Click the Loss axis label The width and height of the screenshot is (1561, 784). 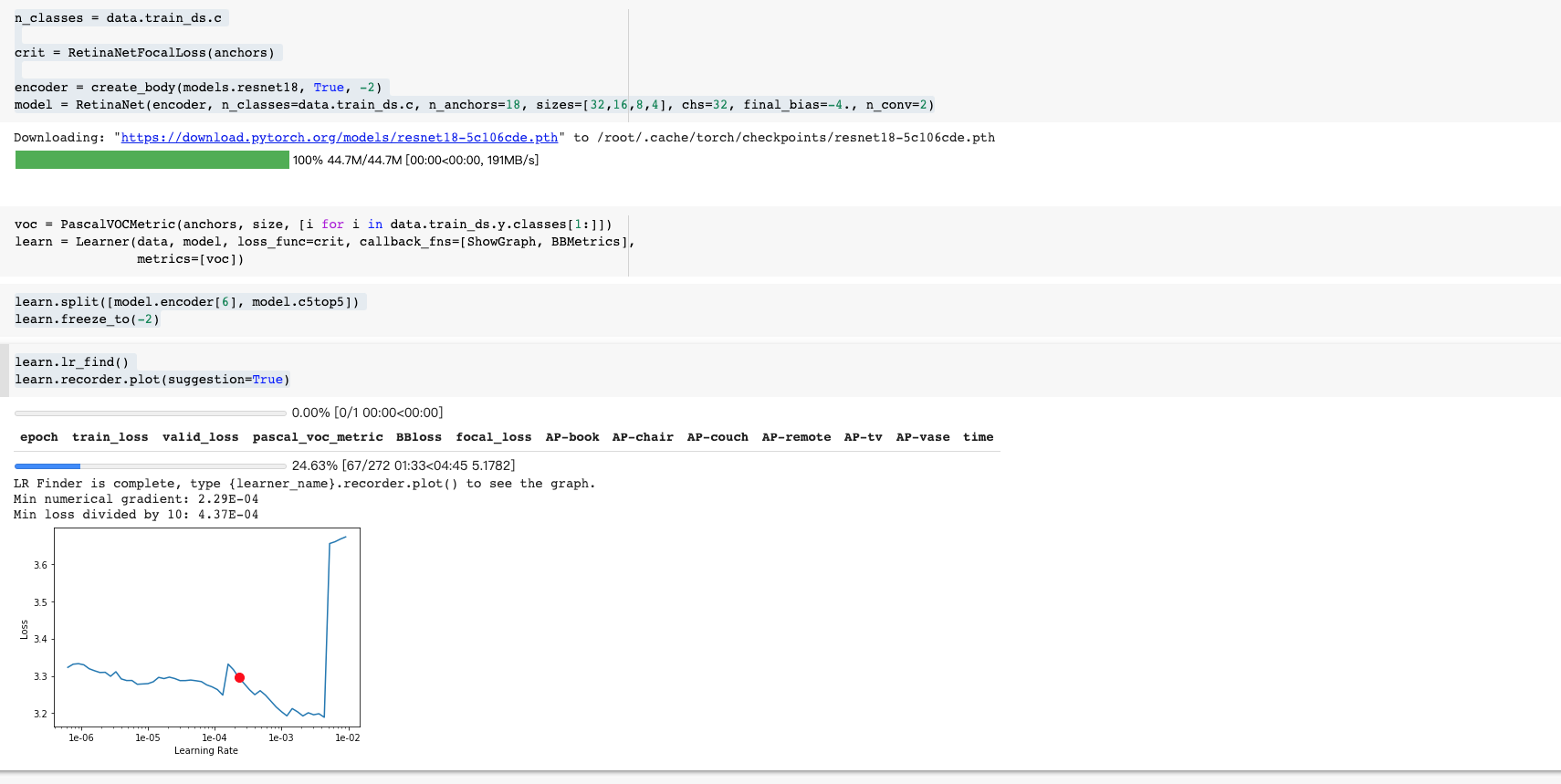click(25, 630)
